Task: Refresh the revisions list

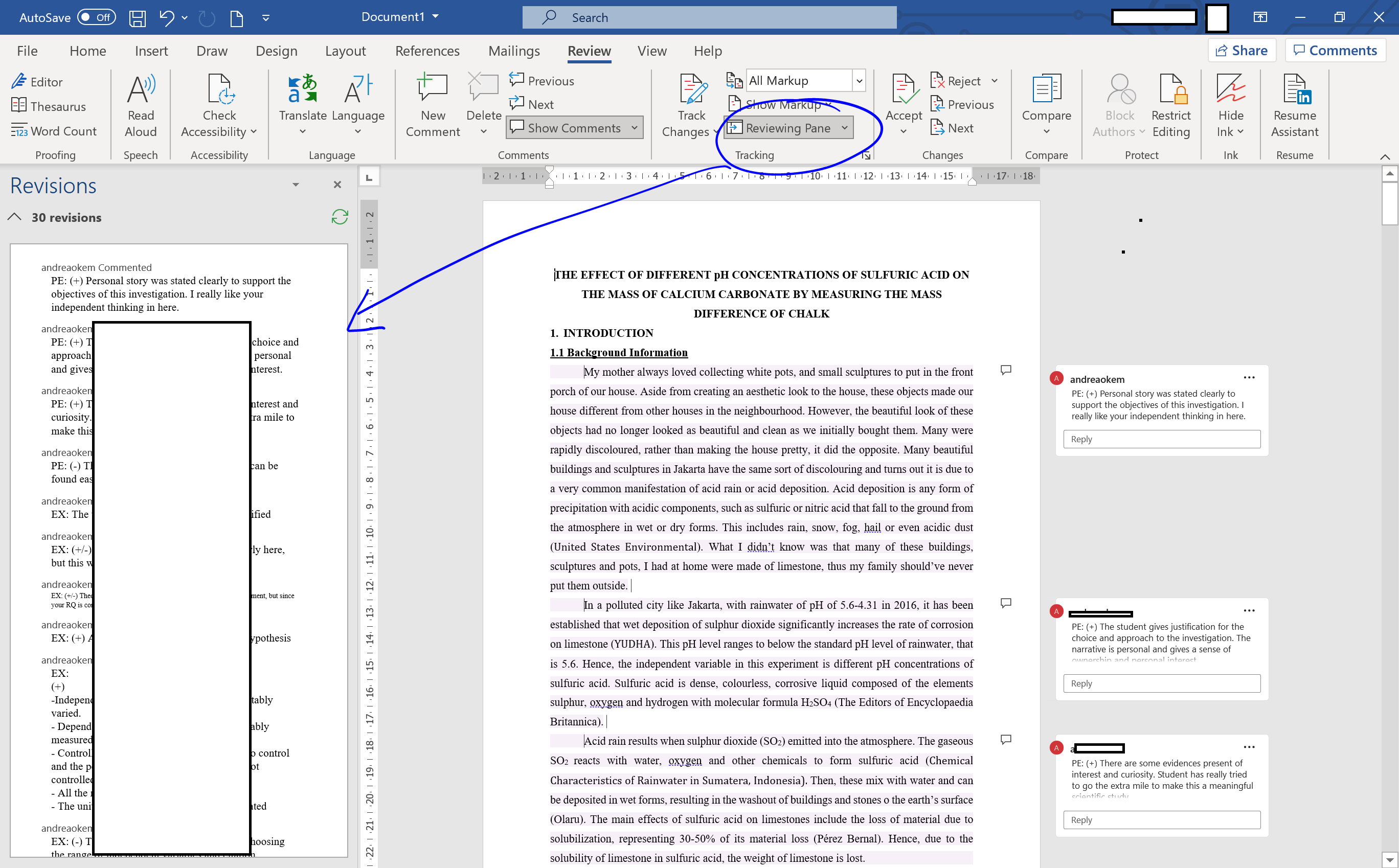Action: [340, 217]
